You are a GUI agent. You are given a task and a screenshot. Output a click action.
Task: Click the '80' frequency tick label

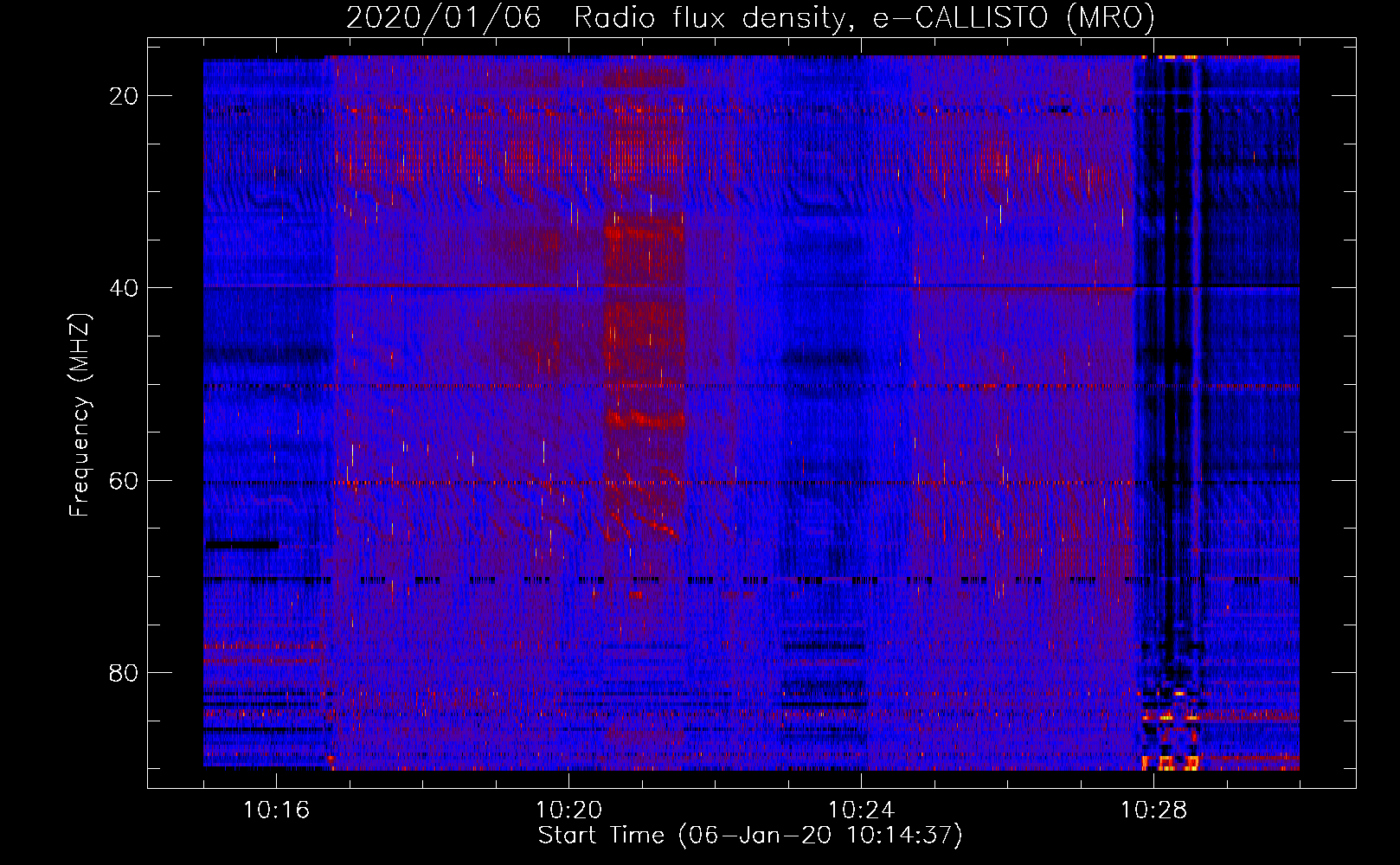[x=124, y=673]
